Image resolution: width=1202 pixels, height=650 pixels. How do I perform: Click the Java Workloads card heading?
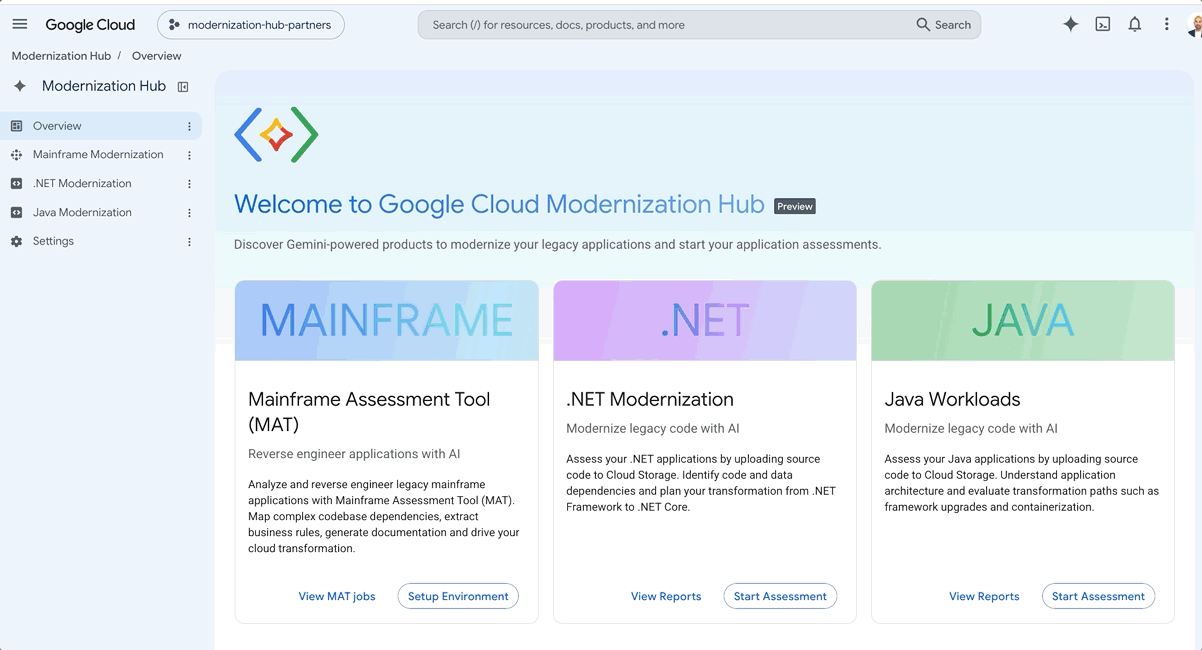(953, 399)
